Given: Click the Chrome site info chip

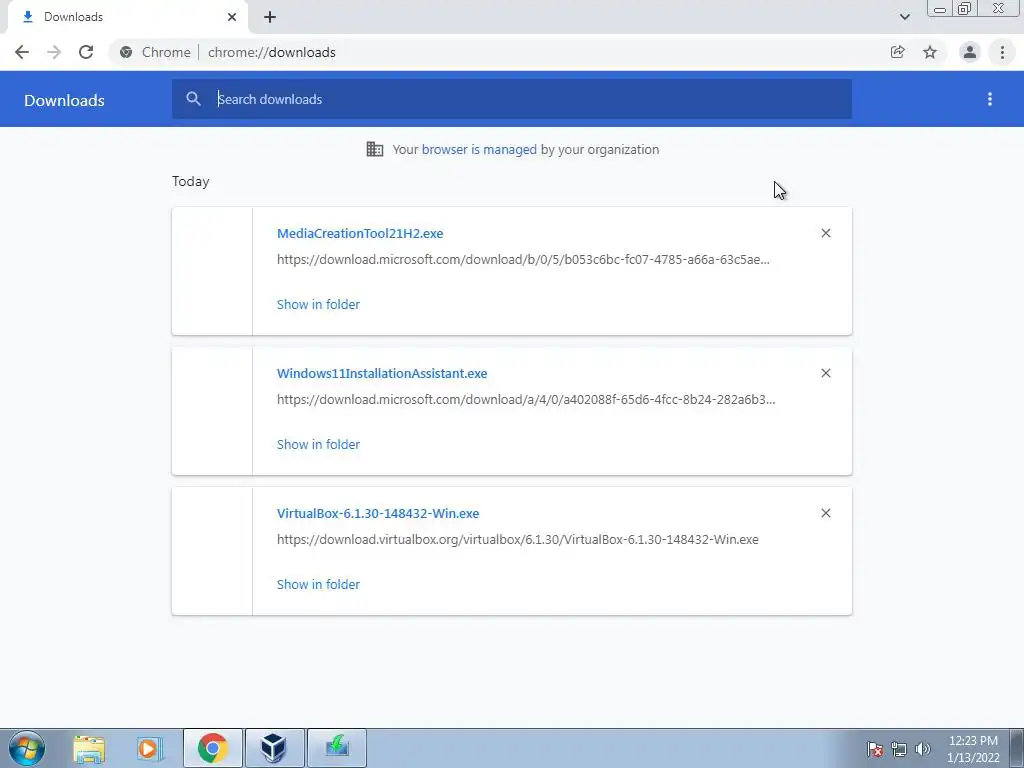Looking at the screenshot, I should [155, 52].
